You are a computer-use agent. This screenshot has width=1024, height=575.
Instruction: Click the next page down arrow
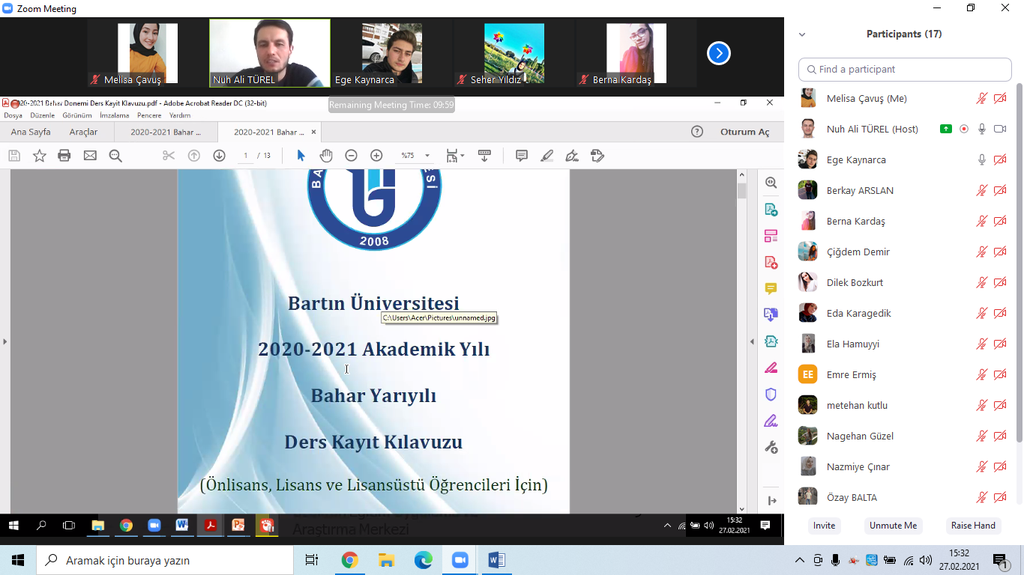click(219, 155)
